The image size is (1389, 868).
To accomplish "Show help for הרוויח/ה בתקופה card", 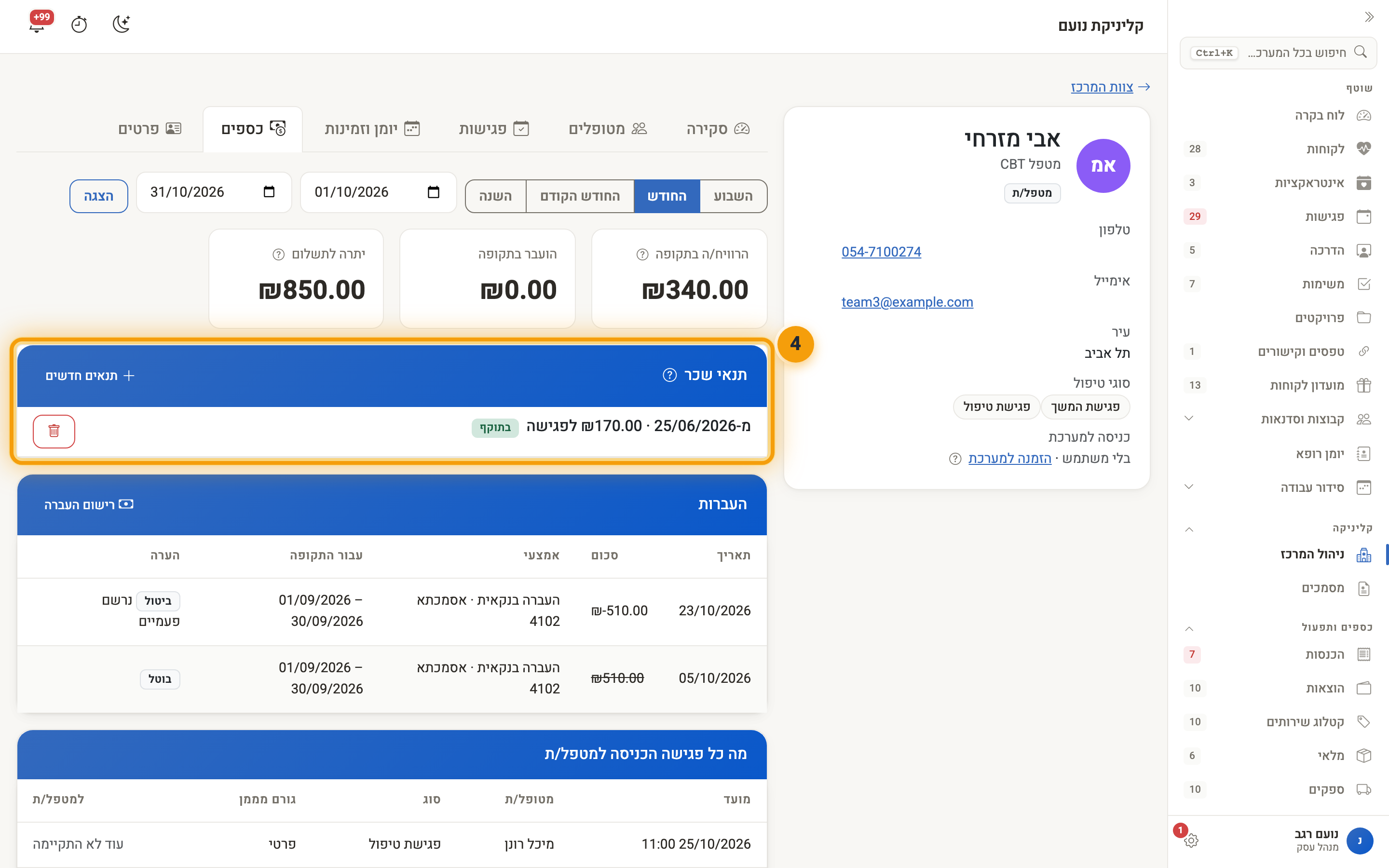I will [x=642, y=254].
